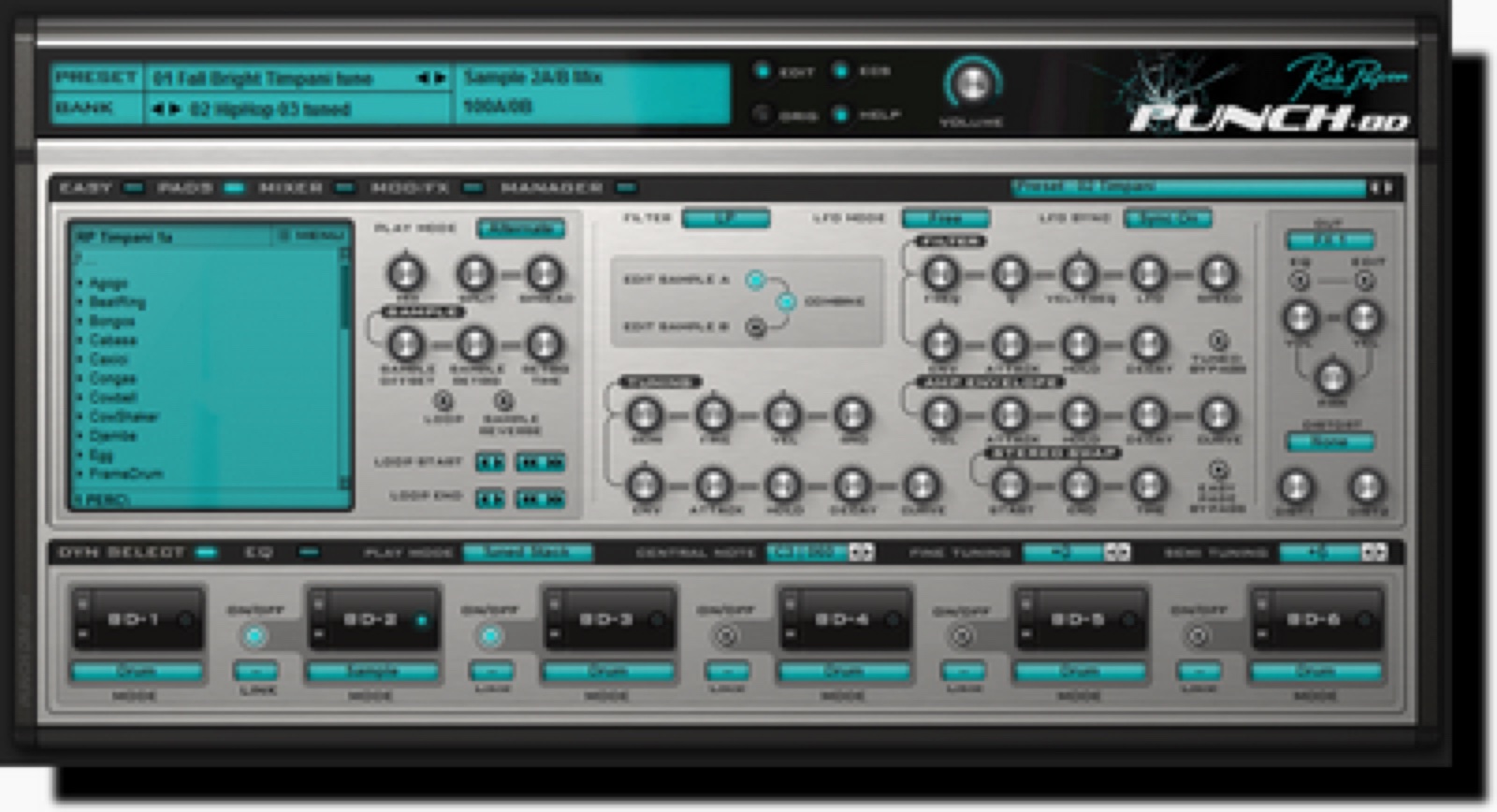Open the Distort type dropdown
1497x812 pixels.
pos(1330,442)
